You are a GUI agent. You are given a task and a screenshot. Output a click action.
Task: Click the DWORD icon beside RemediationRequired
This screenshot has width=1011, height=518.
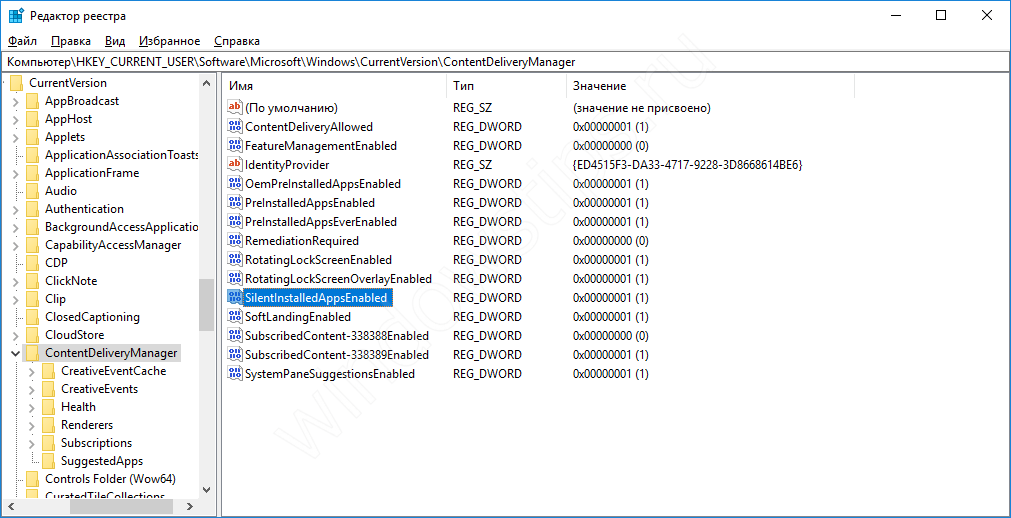235,241
